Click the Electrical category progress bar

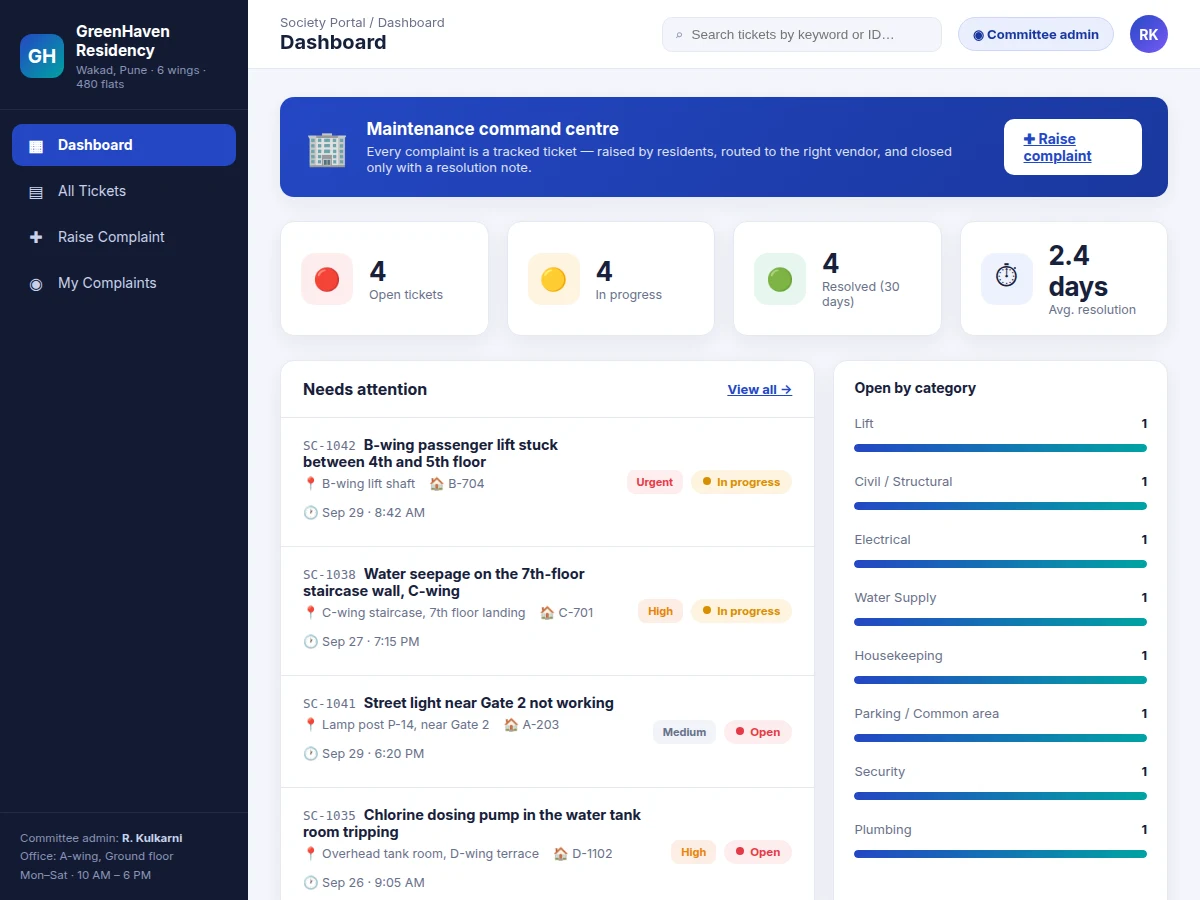pyautogui.click(x=1000, y=564)
